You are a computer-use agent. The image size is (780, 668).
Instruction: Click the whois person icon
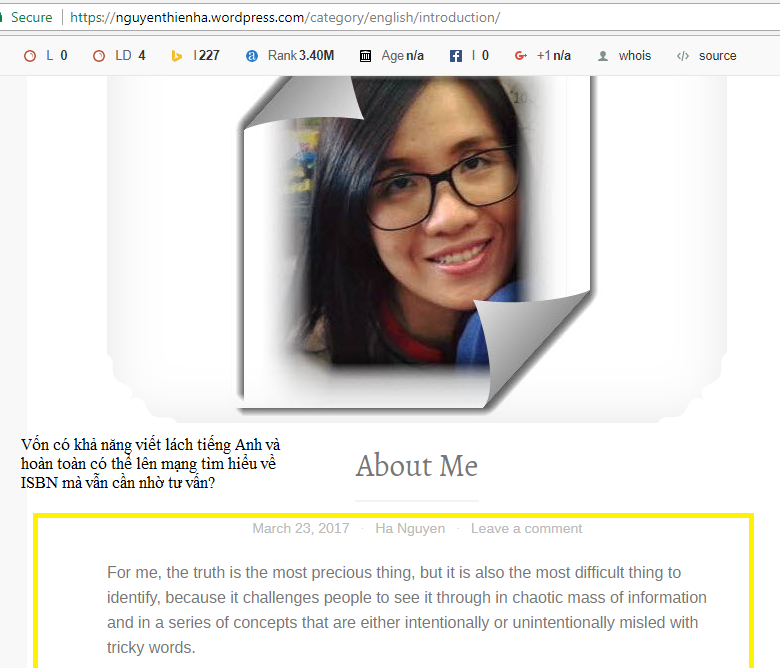point(603,56)
